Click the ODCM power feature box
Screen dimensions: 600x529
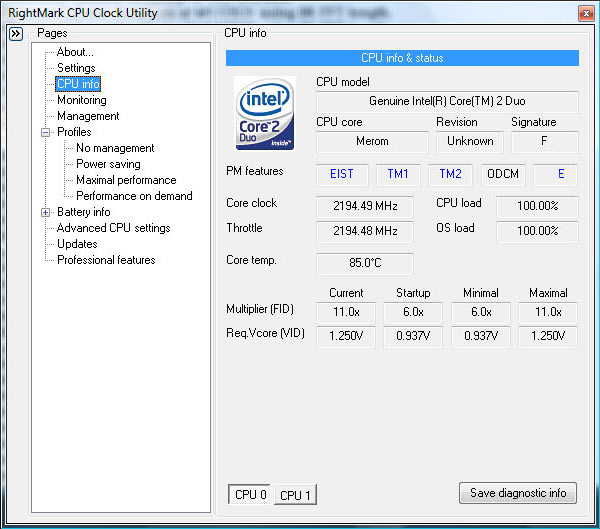point(503,174)
